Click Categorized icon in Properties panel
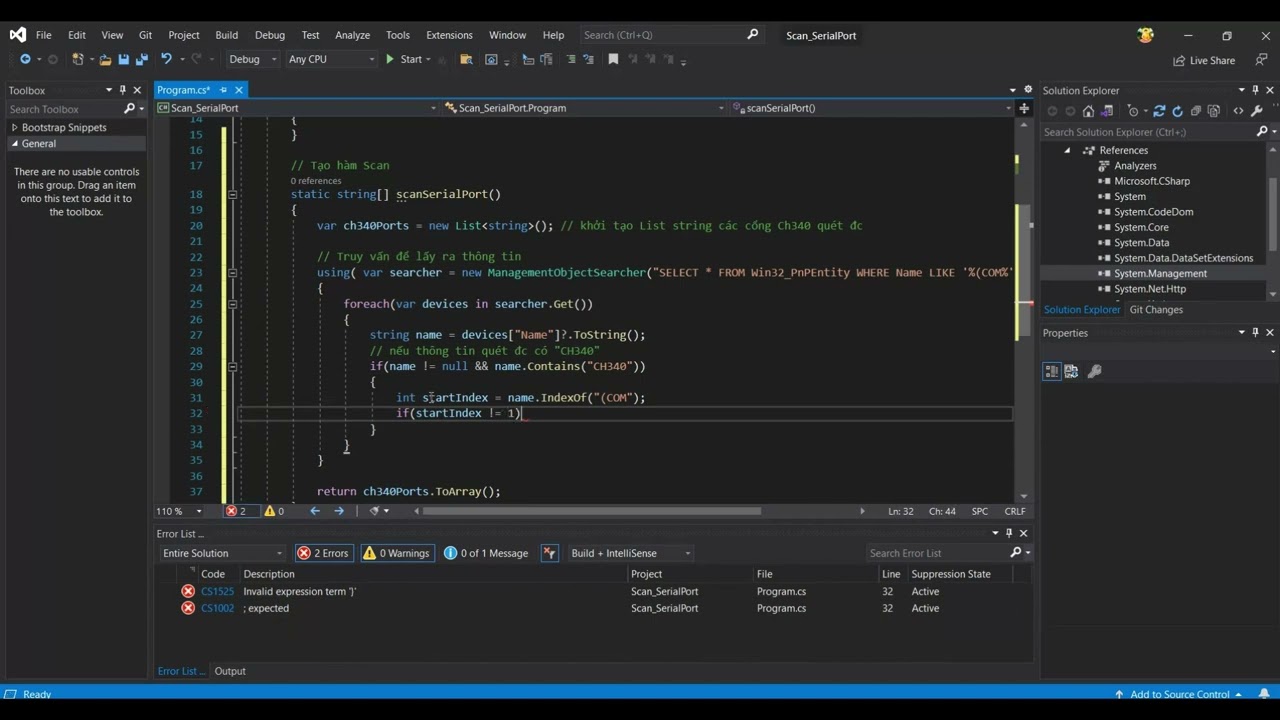 tap(1052, 372)
